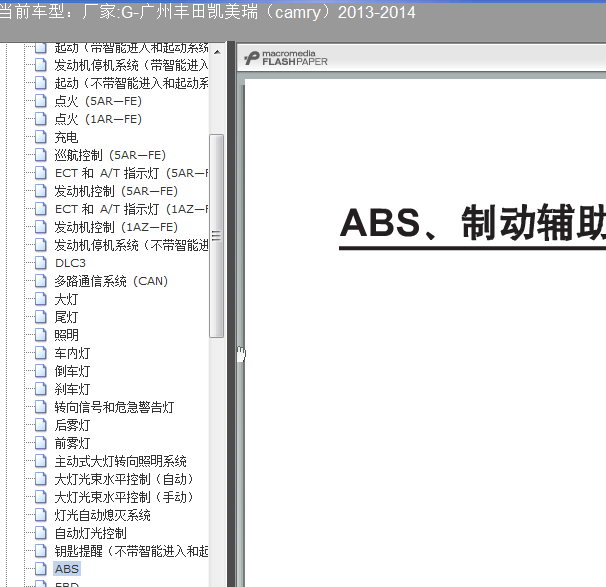Viewport: 606px width, 587px height.
Task: Click the tree scrollbar up arrow
Action: pos(217,52)
